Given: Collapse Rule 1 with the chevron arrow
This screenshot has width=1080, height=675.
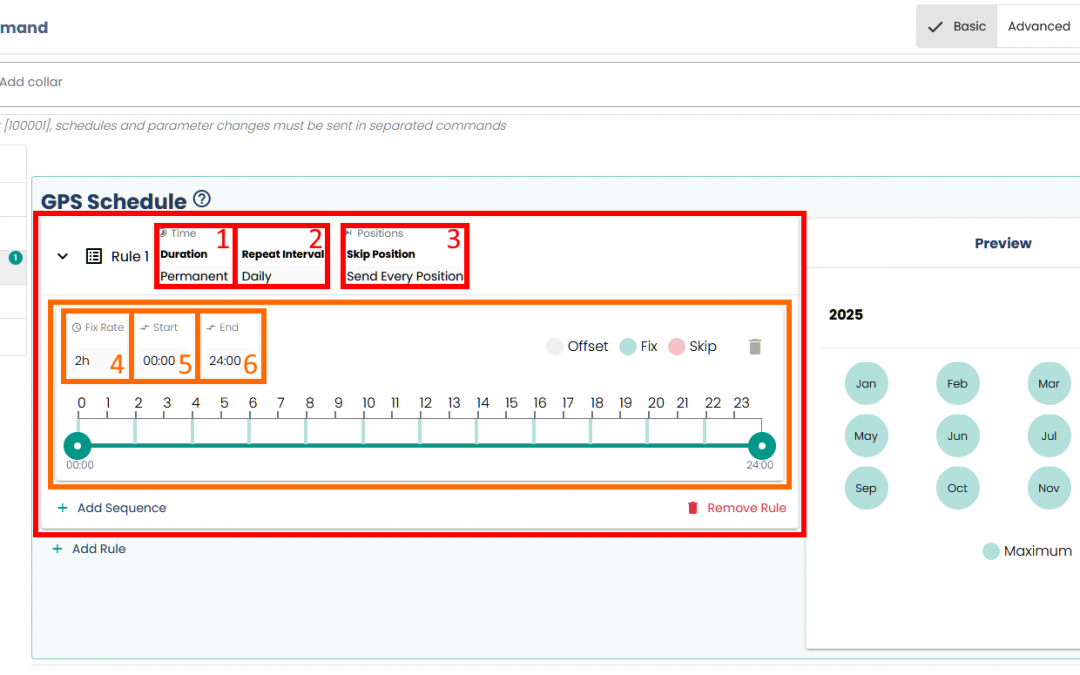Looking at the screenshot, I should click(x=63, y=256).
